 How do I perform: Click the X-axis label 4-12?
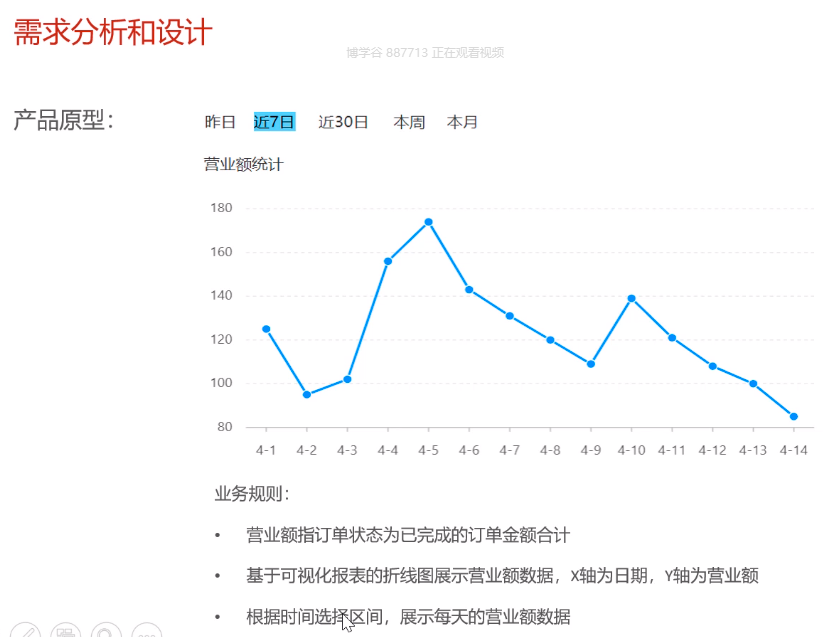click(x=712, y=451)
